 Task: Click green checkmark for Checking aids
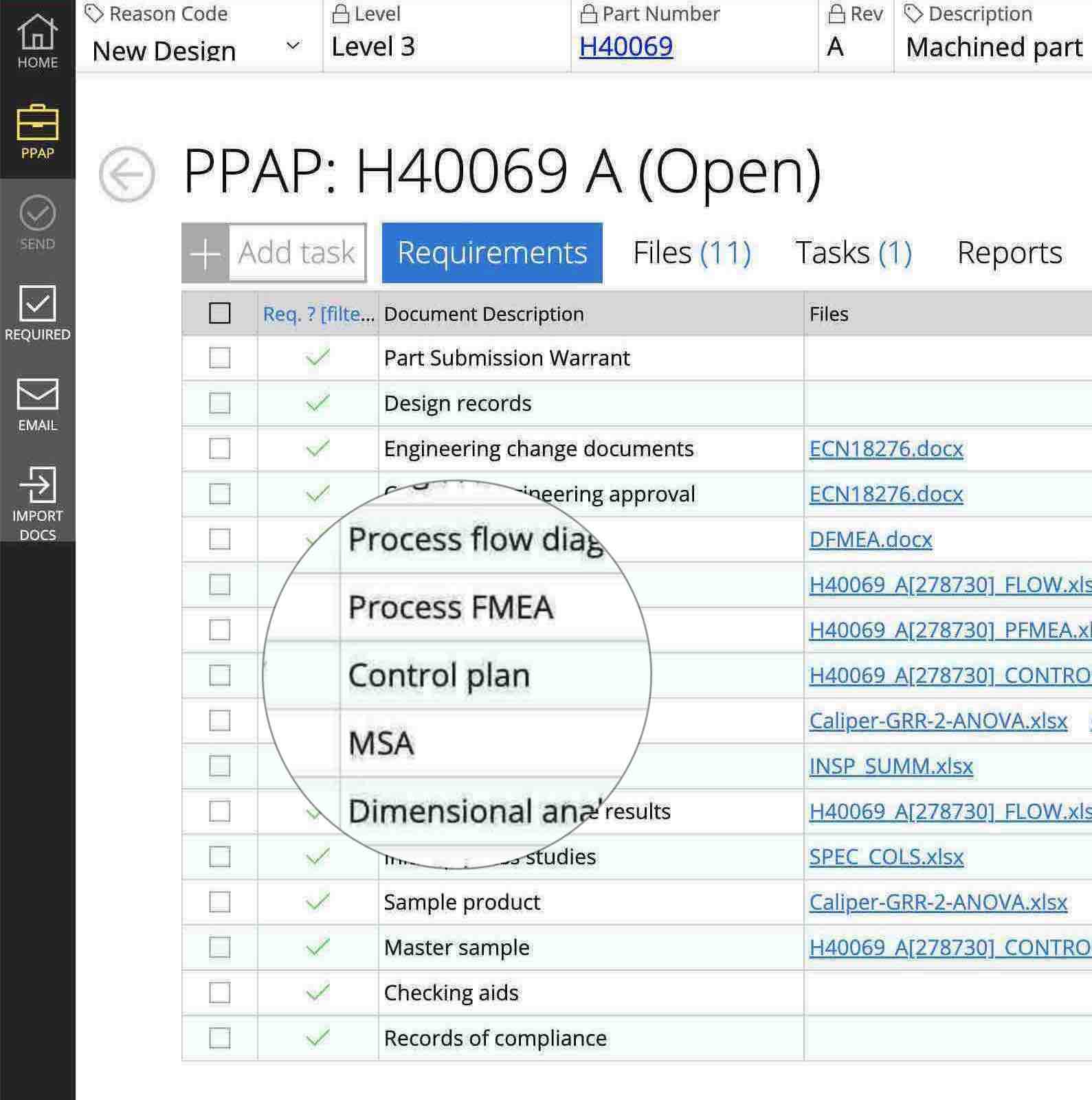pos(317,992)
